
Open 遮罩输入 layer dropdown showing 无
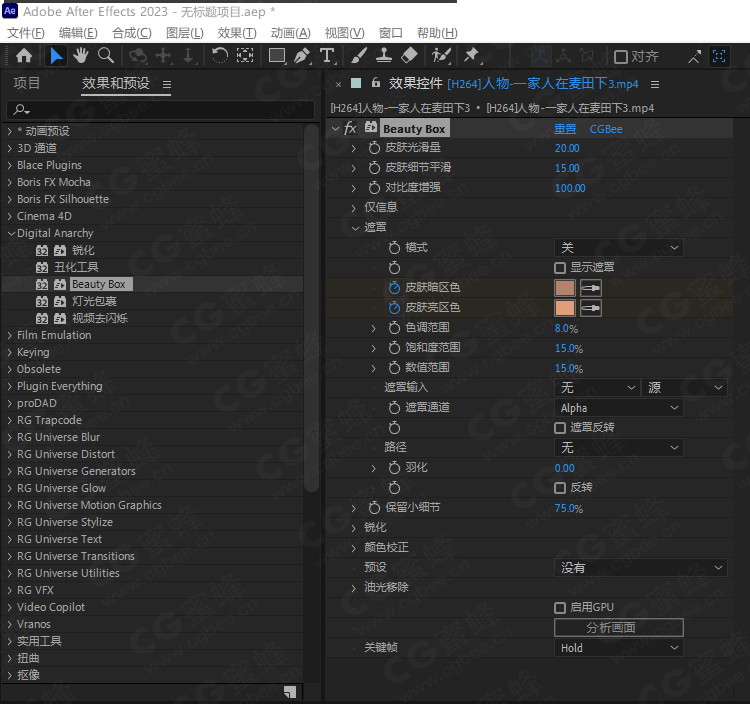pyautogui.click(x=598, y=387)
